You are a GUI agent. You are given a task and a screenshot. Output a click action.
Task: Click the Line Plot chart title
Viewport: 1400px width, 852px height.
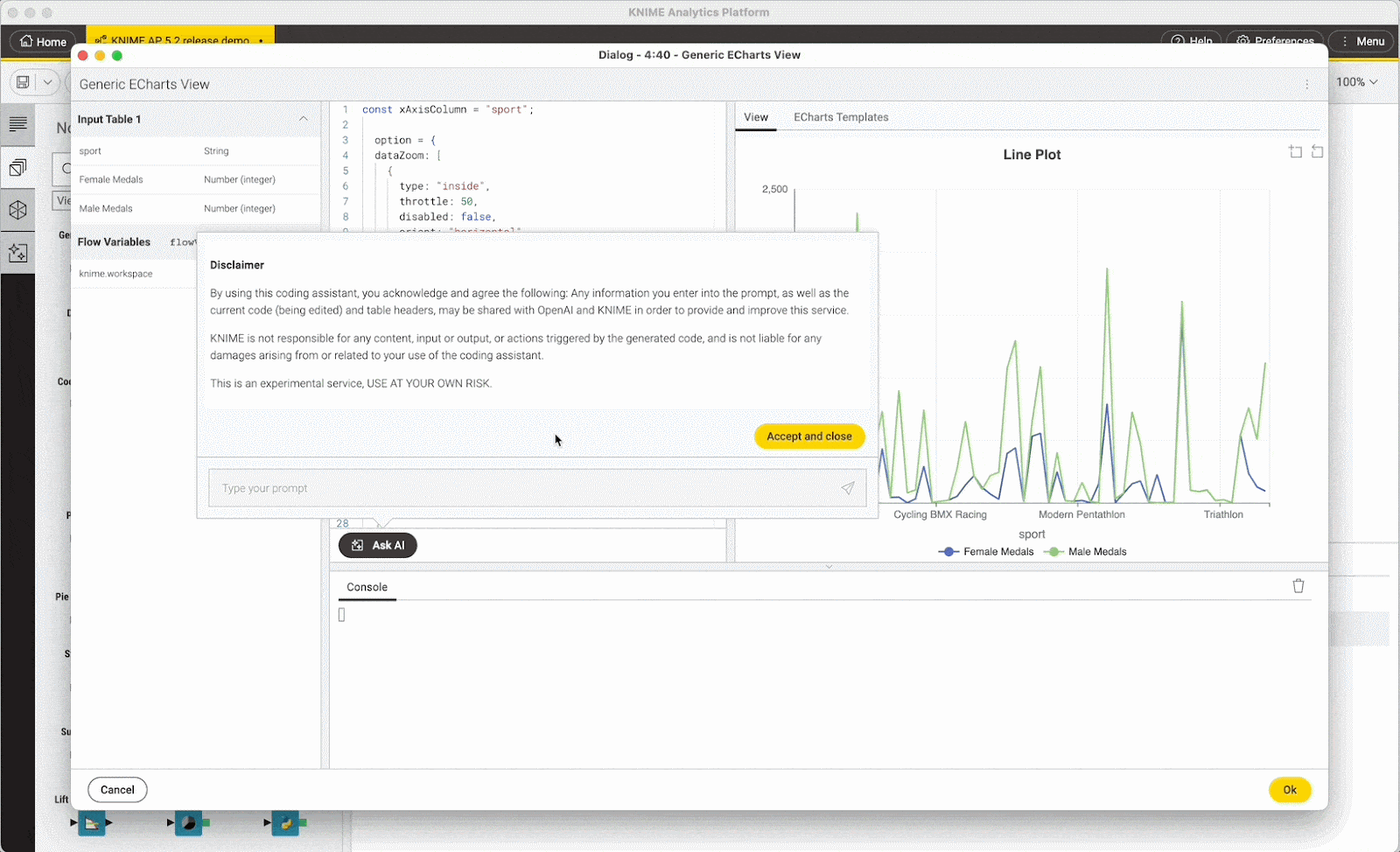[x=1032, y=155]
